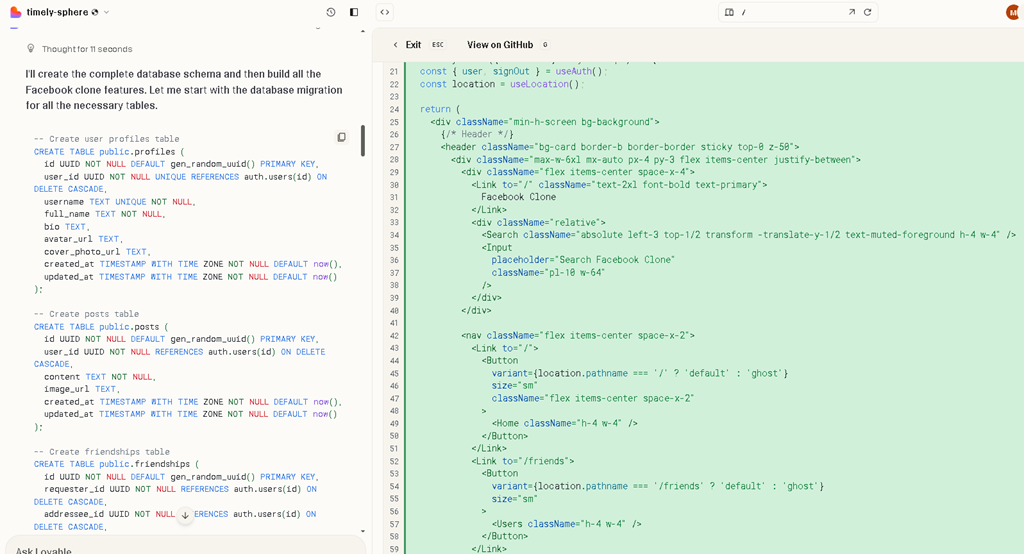Click the Lovable heart logo
1024x554 pixels.
[x=16, y=12]
